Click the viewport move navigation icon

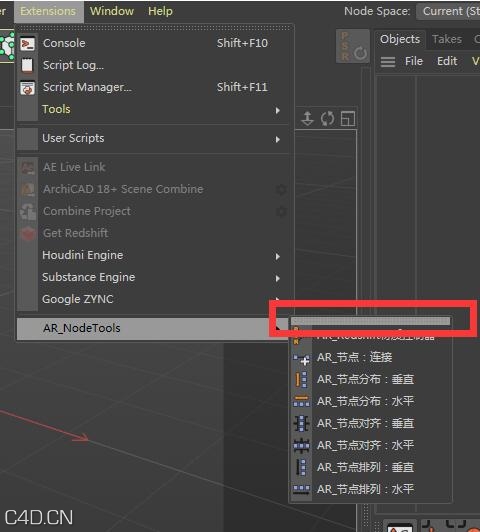click(307, 119)
